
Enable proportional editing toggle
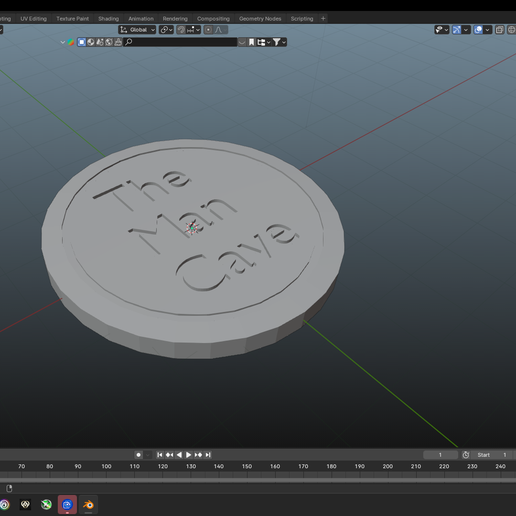pos(208,30)
